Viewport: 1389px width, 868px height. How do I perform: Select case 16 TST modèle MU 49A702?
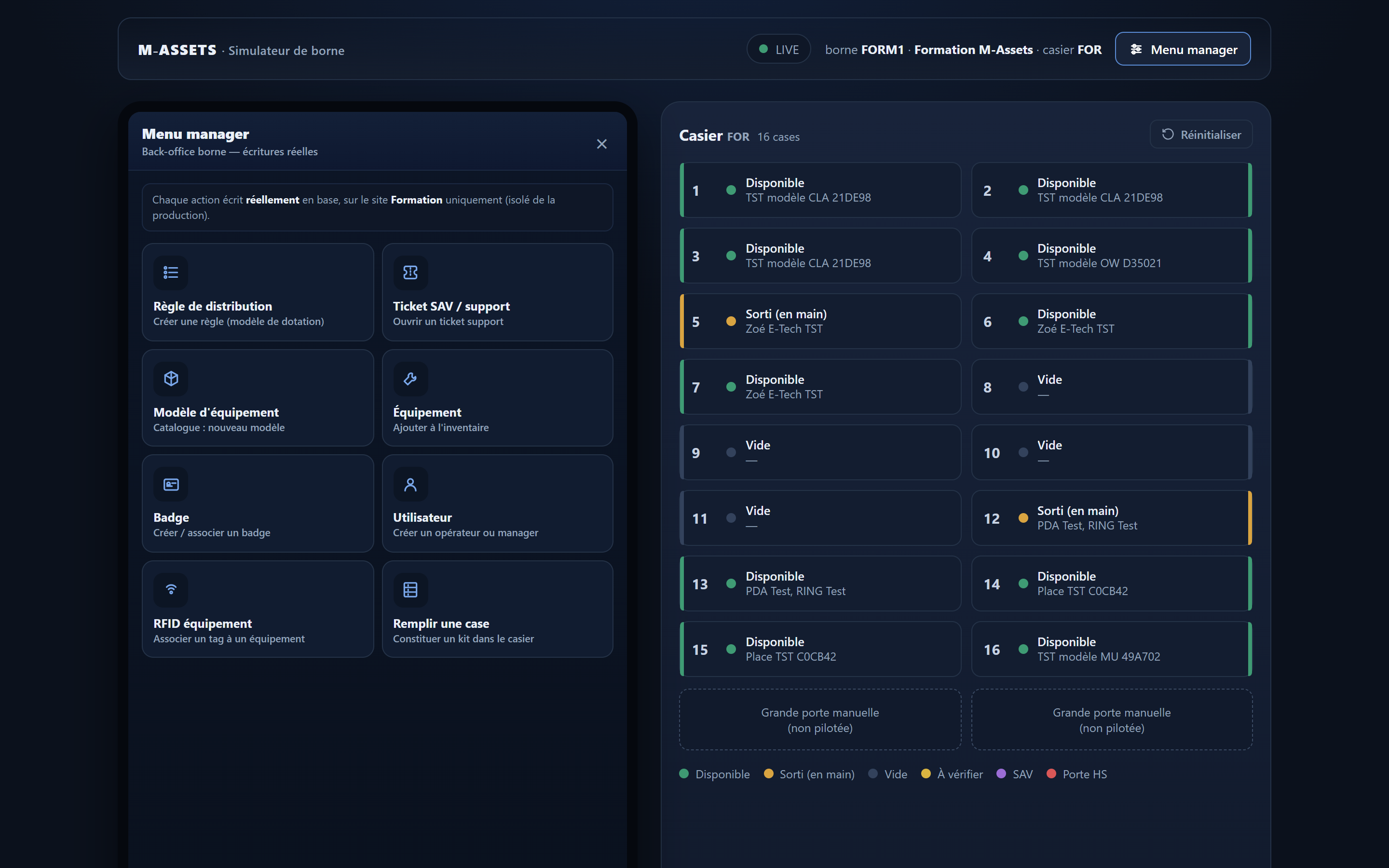pos(1112,649)
